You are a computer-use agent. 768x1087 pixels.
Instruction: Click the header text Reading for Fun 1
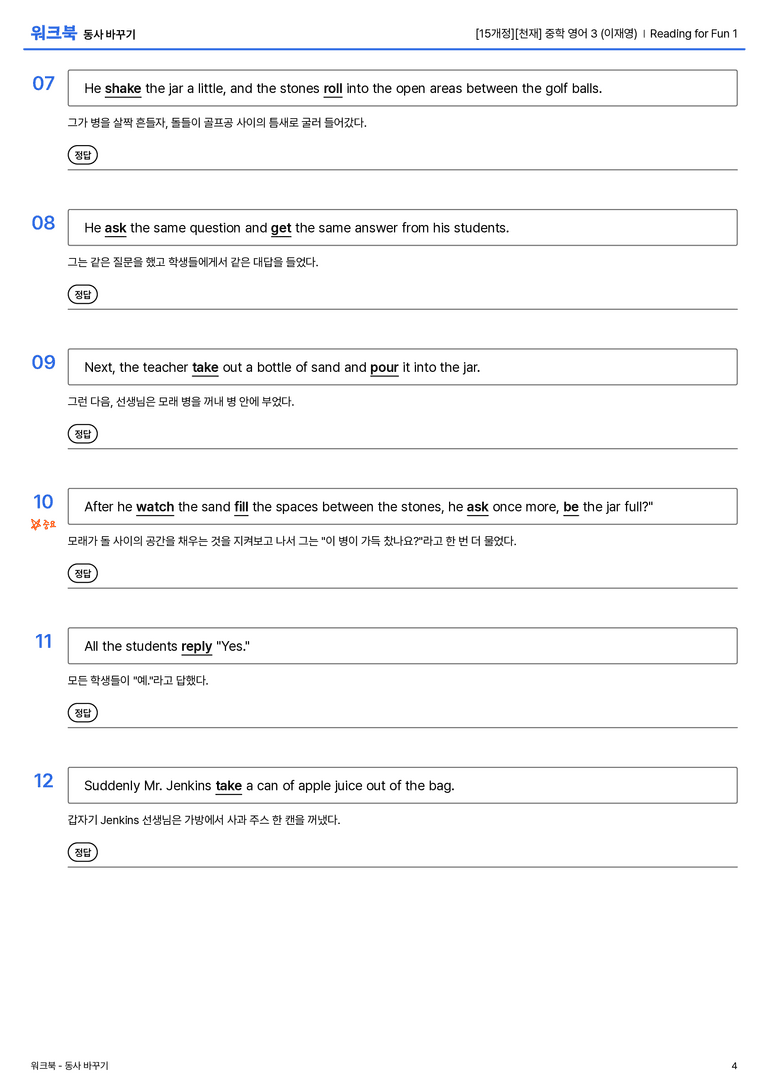coord(693,33)
